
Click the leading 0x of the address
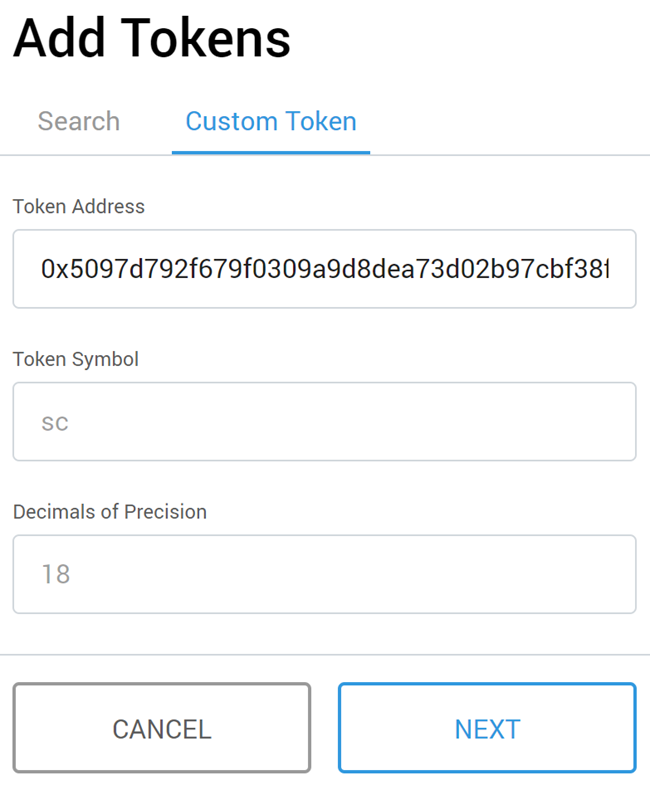click(x=55, y=269)
